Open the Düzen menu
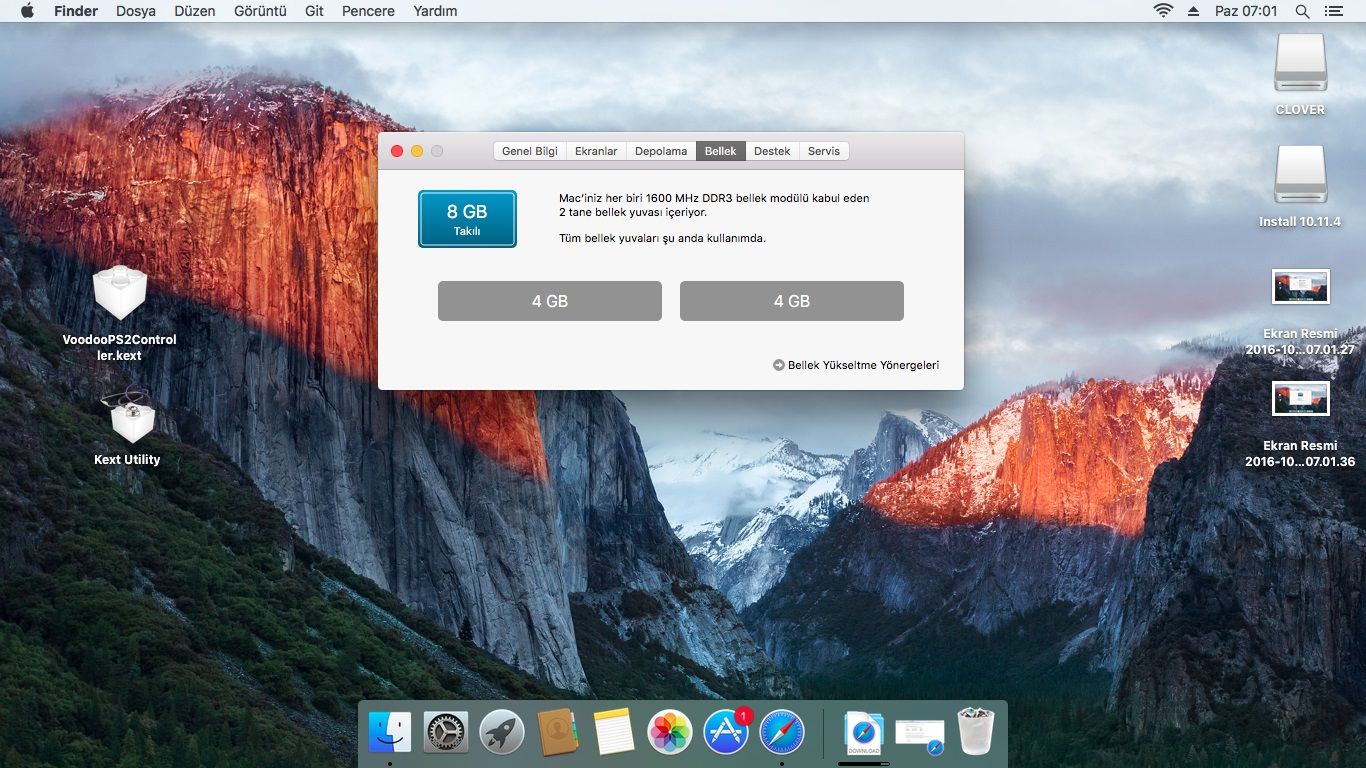The width and height of the screenshot is (1366, 768). tap(194, 11)
